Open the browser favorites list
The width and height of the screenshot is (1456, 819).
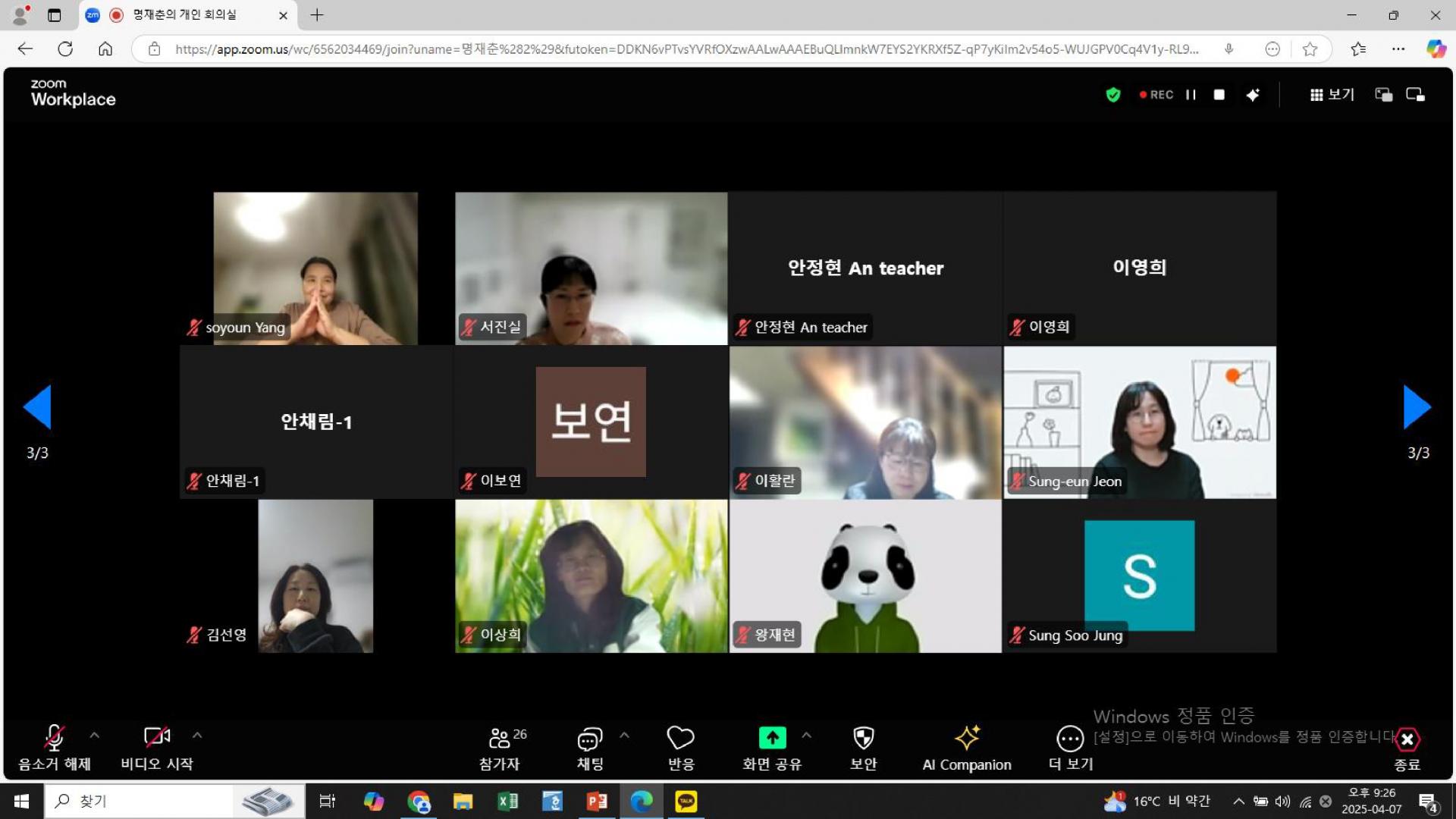[1358, 49]
